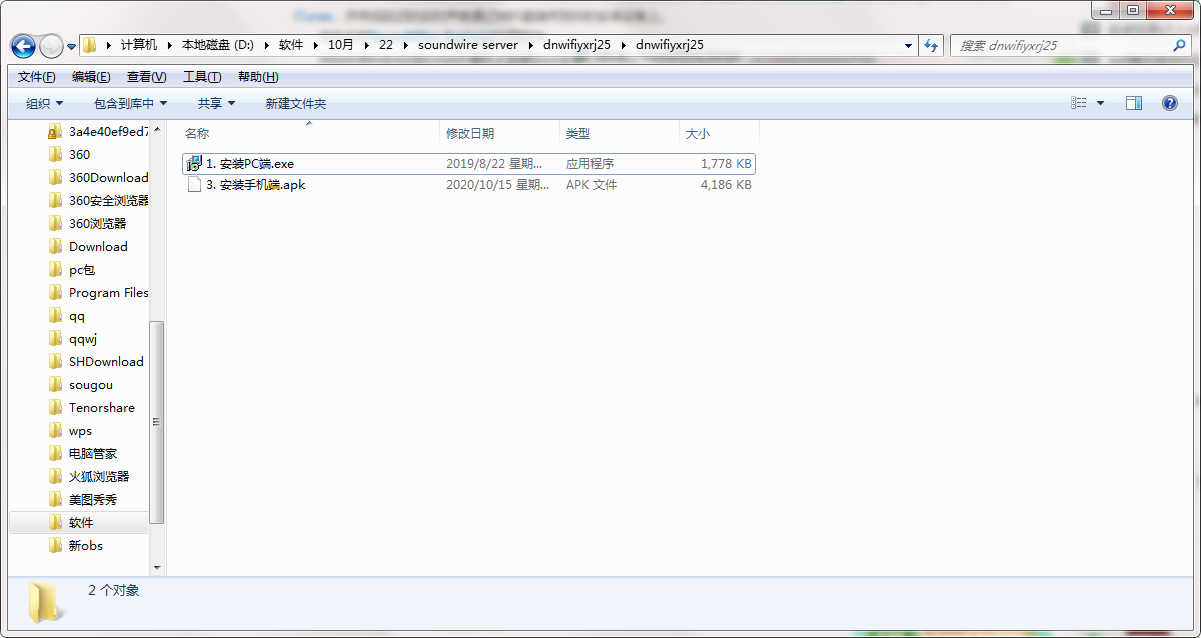Click the folder icon in the address bar
This screenshot has width=1201, height=638.
(88, 45)
